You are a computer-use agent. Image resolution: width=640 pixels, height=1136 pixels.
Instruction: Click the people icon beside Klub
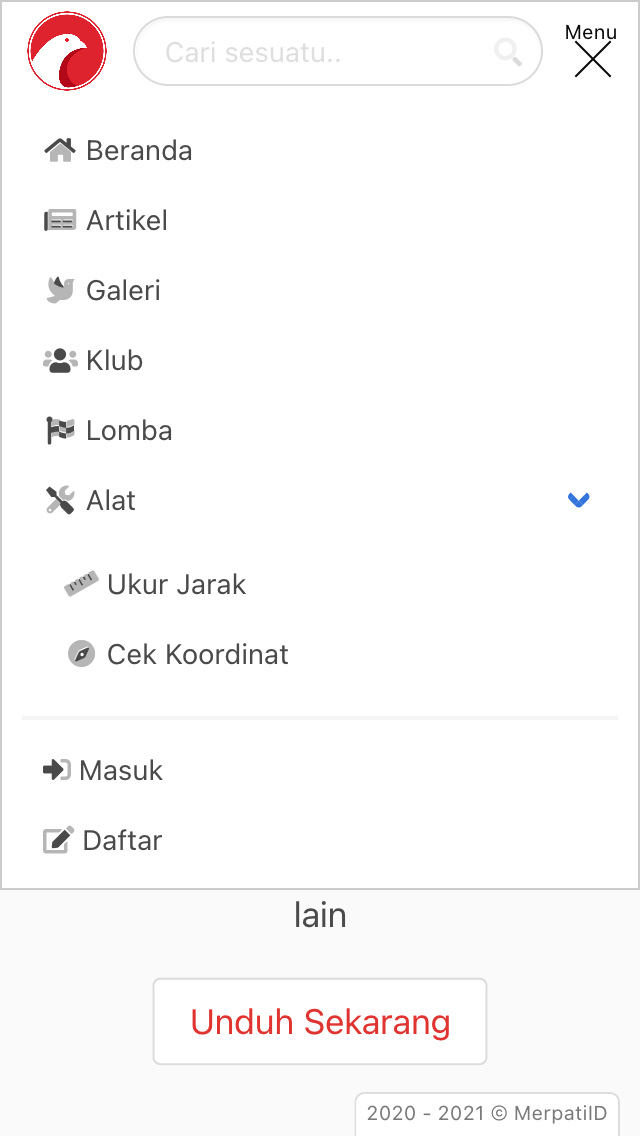pos(60,361)
